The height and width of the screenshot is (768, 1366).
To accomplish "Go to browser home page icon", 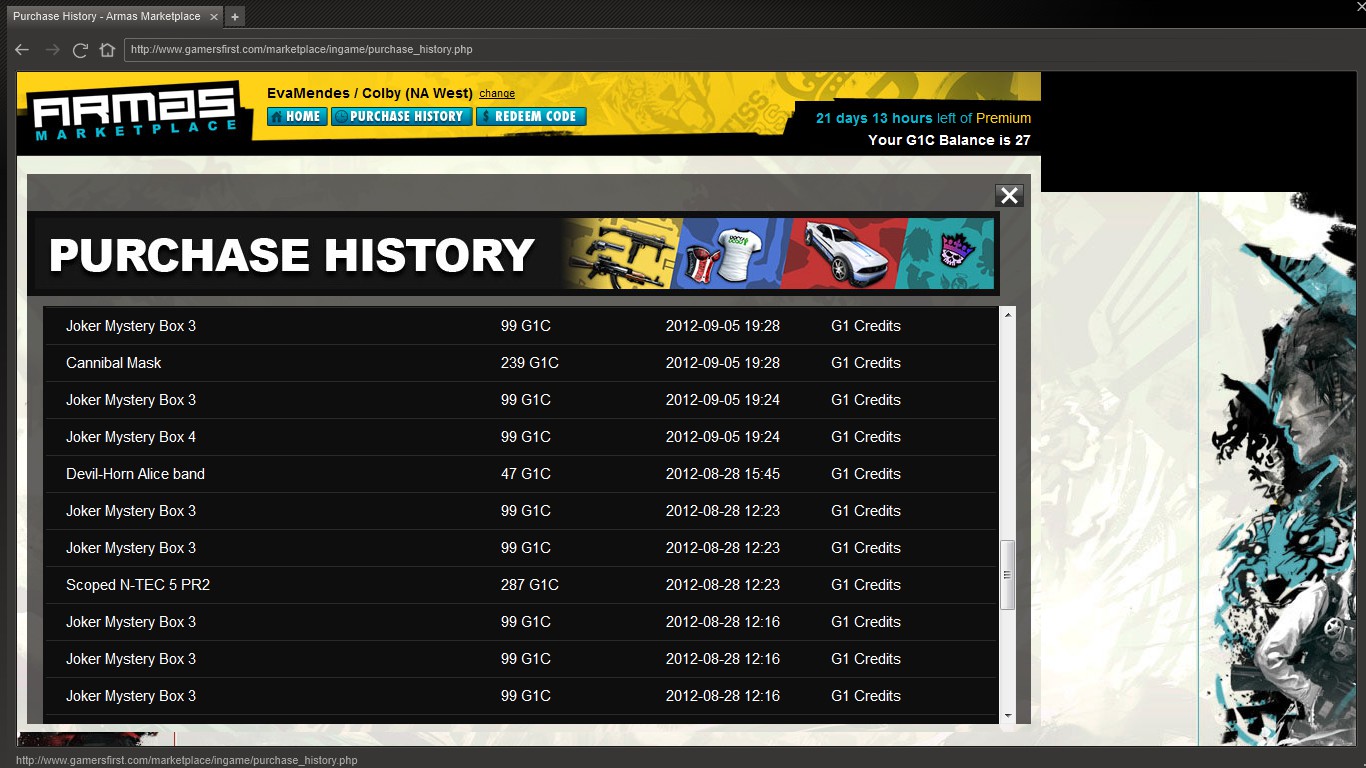I will point(107,50).
